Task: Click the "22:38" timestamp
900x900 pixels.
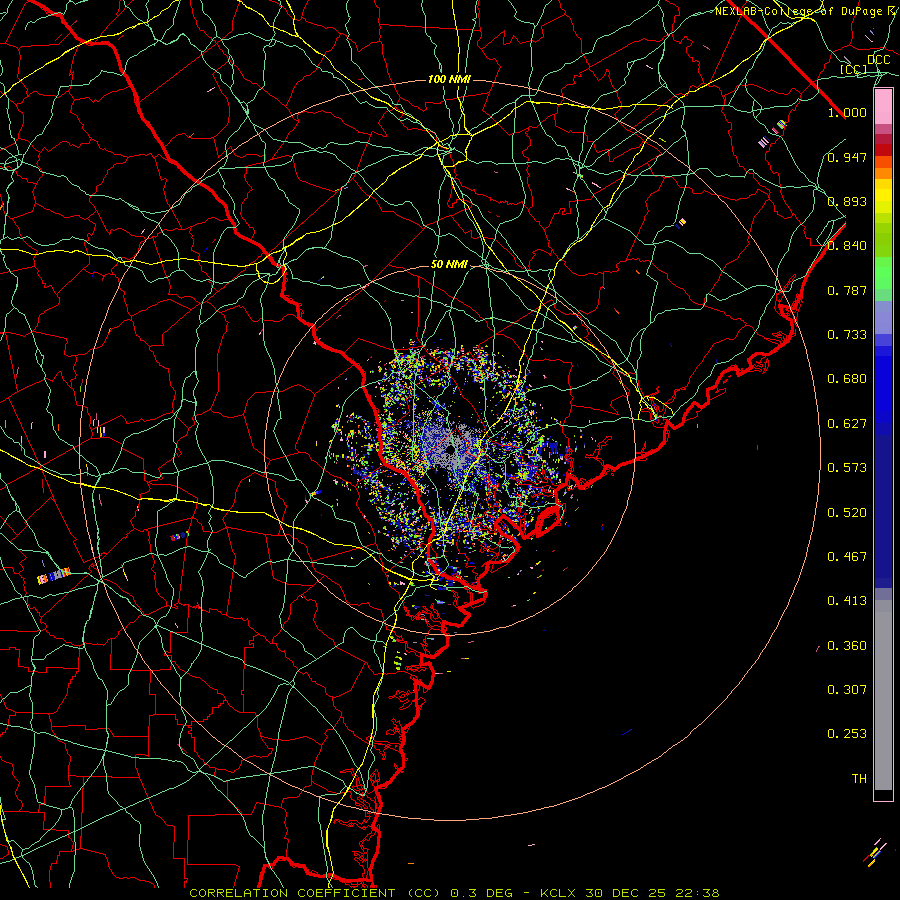Action: (x=697, y=893)
